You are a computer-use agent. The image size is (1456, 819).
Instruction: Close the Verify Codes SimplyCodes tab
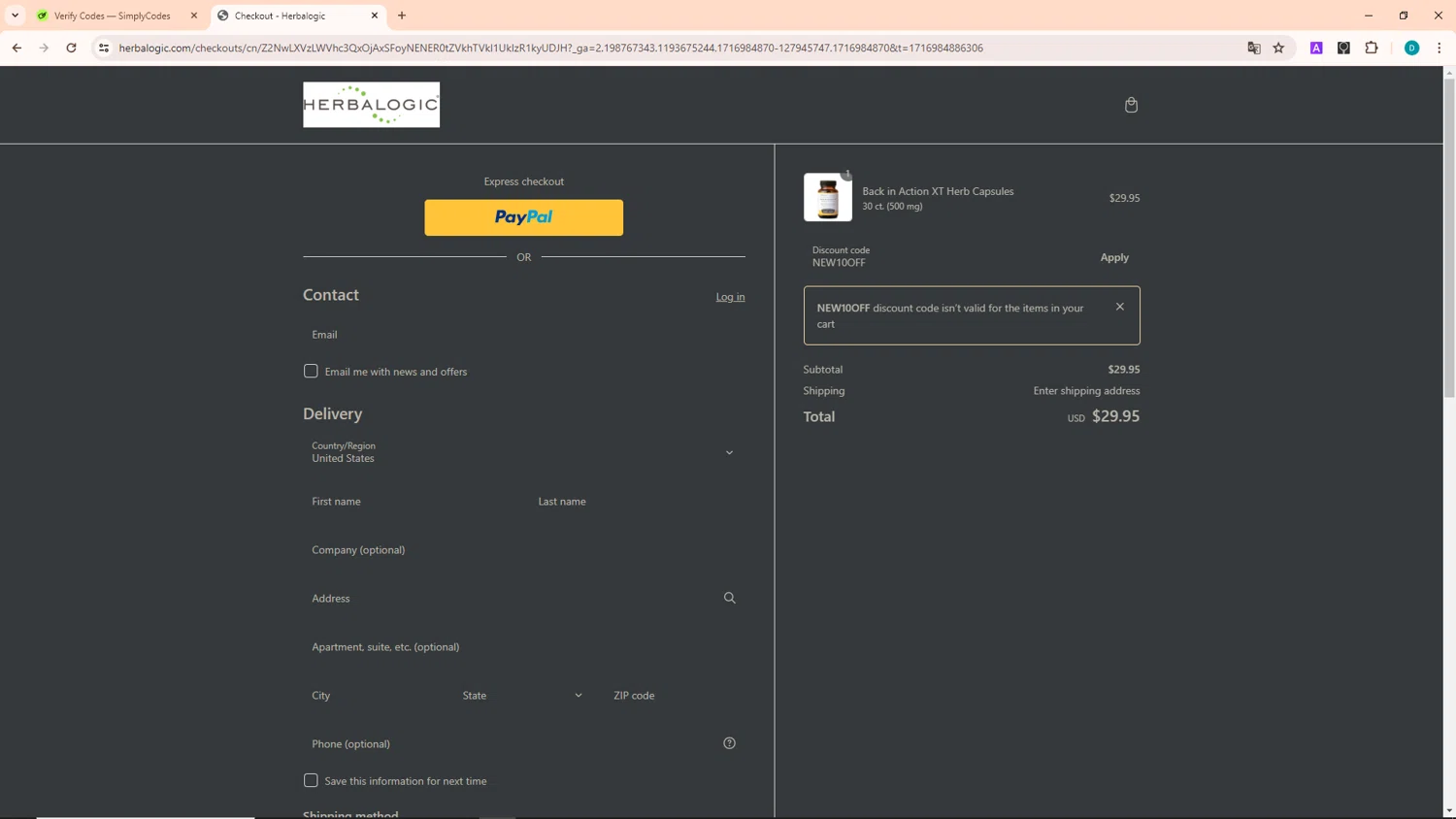click(x=194, y=16)
